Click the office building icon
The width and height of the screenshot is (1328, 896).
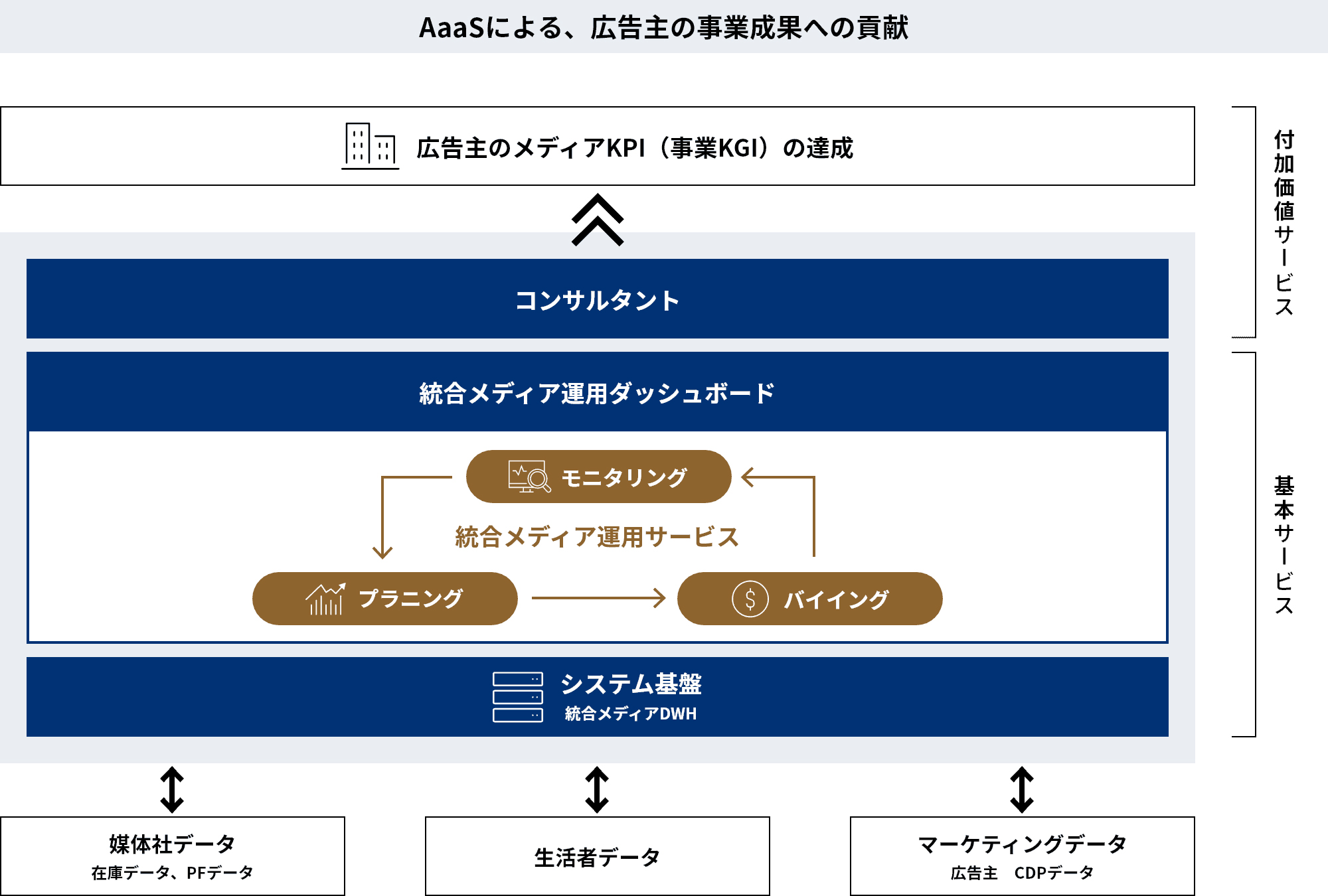point(370,146)
